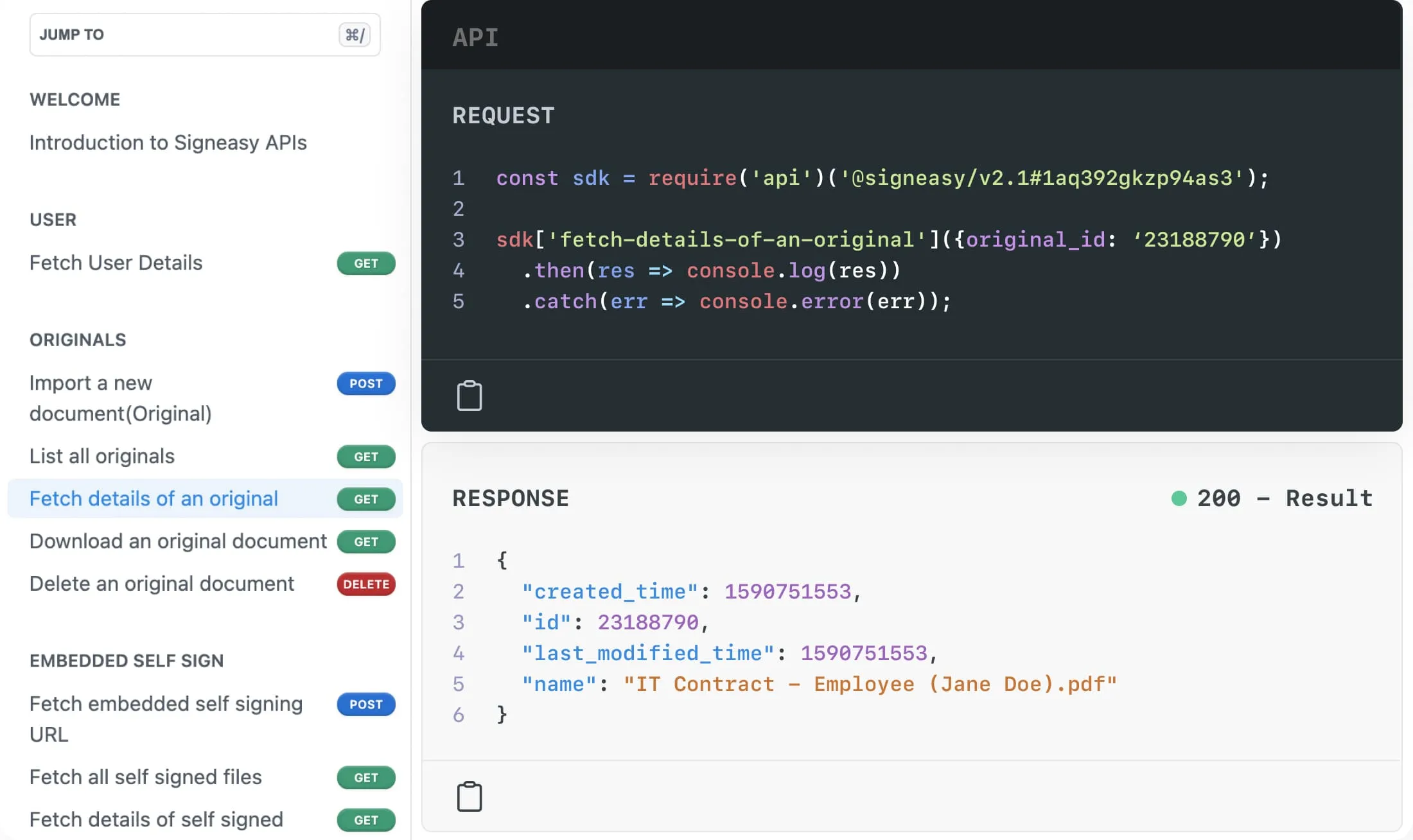
Task: Open the Delete an original document endpoint
Action: coord(162,584)
